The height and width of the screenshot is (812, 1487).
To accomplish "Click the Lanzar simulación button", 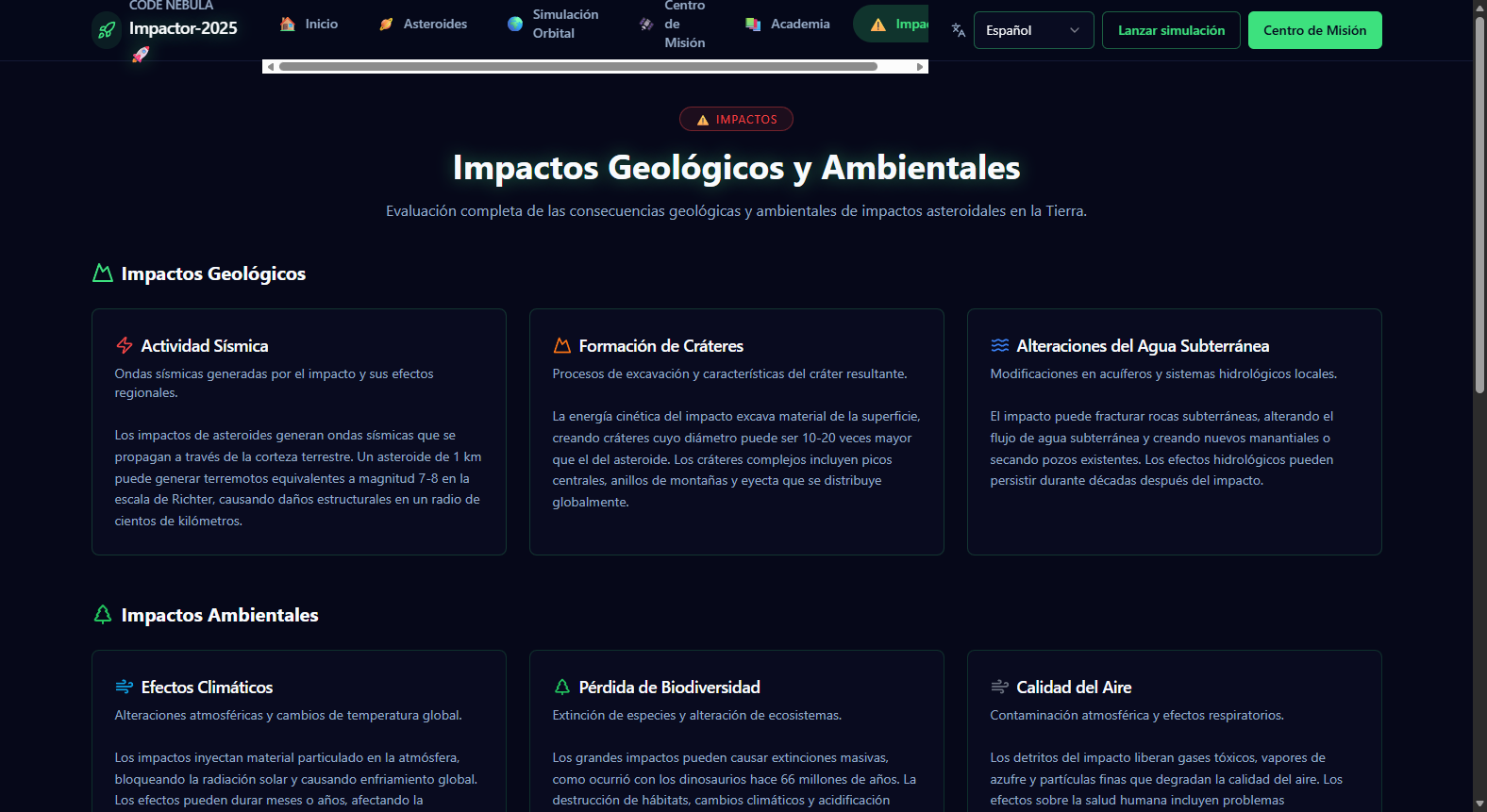I will coord(1171,30).
